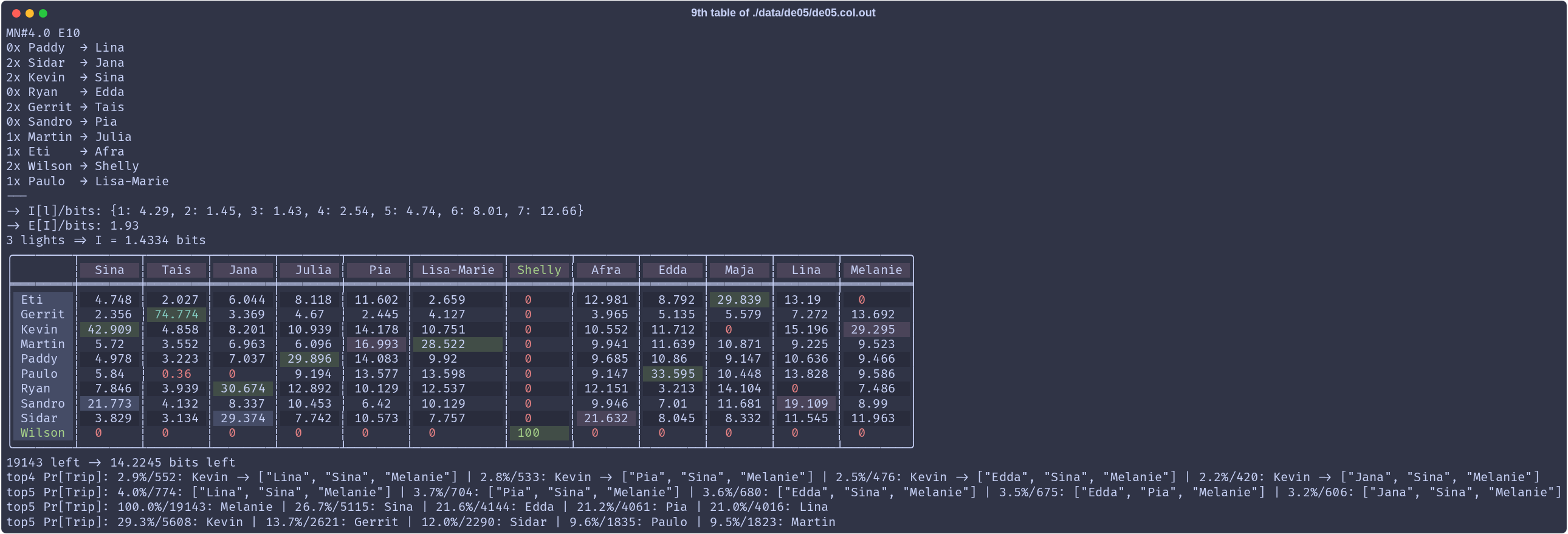Click the '3 lights ⇒ I = 1.4334 bits' line
1568x534 pixels.
pyautogui.click(x=106, y=240)
